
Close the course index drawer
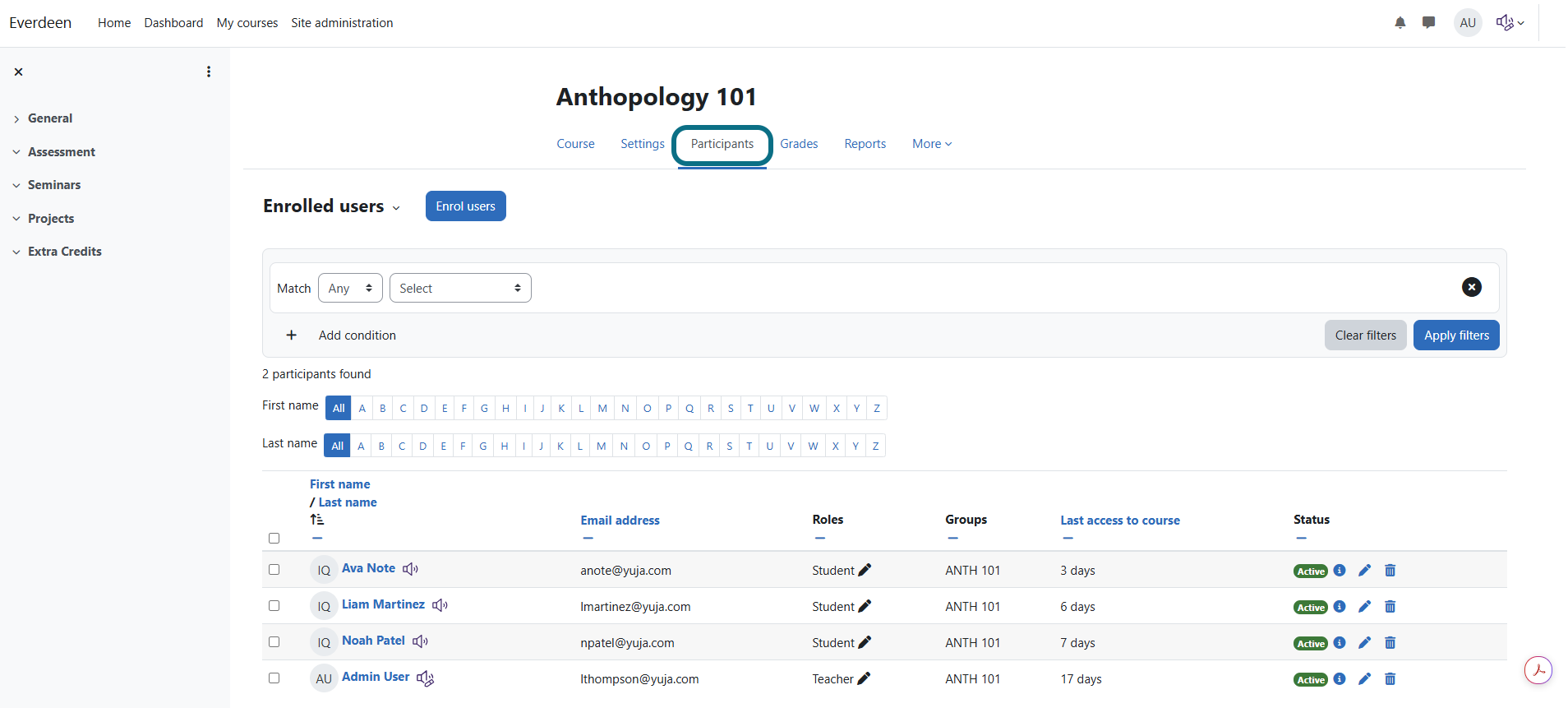pos(18,72)
